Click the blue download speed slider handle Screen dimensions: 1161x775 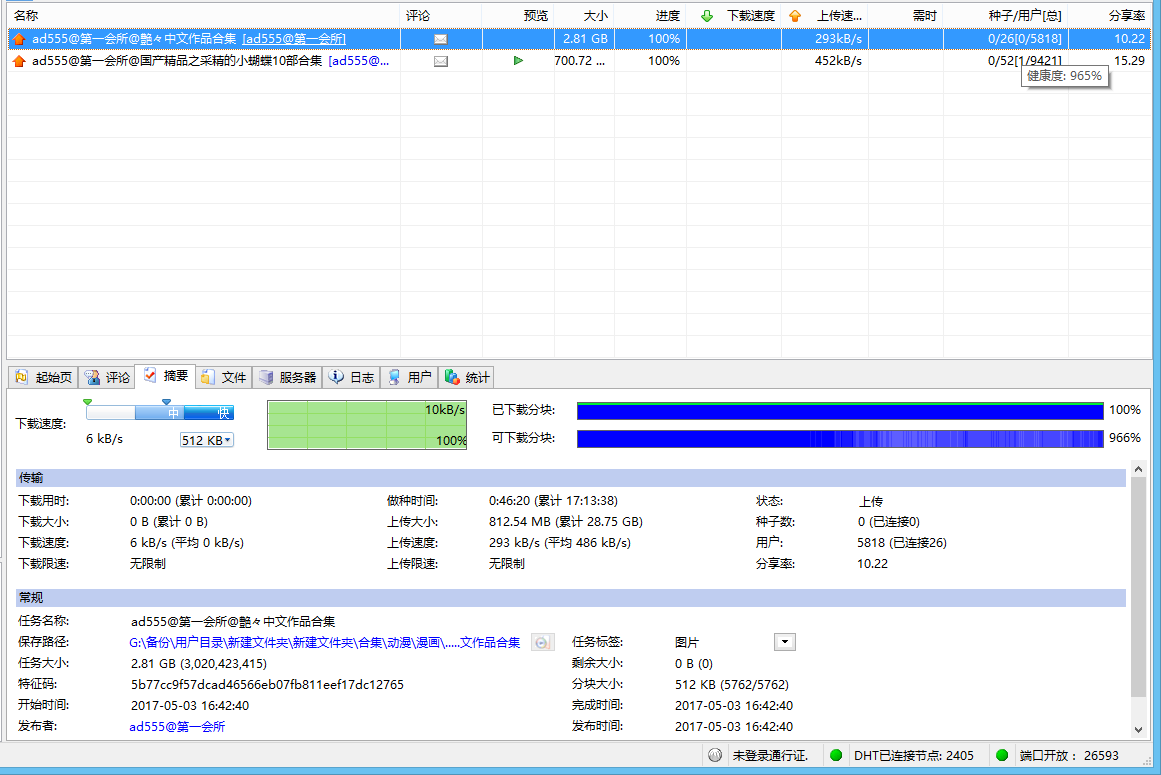point(166,402)
